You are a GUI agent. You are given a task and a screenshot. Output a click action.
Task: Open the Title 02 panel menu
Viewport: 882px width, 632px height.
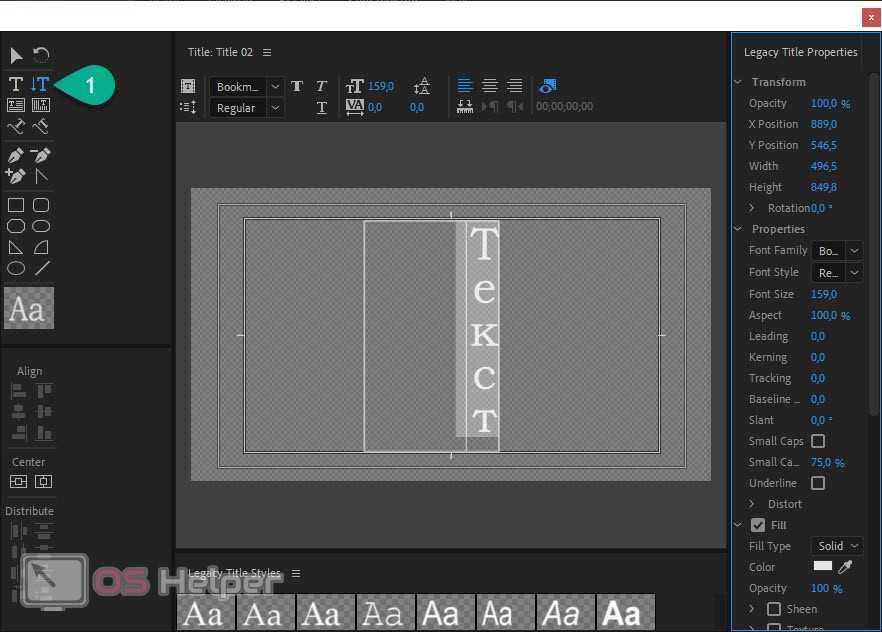pos(267,52)
